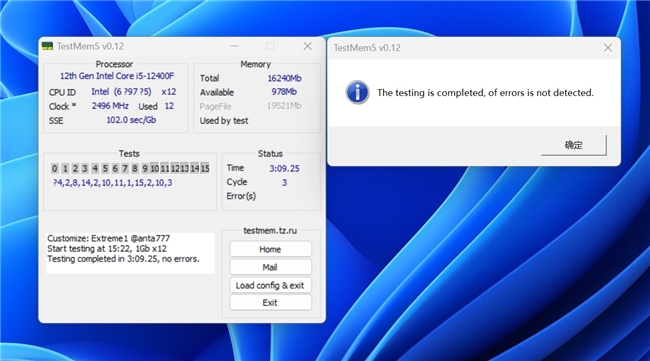Close the completion message dialog
This screenshot has width=650, height=361.
point(608,48)
